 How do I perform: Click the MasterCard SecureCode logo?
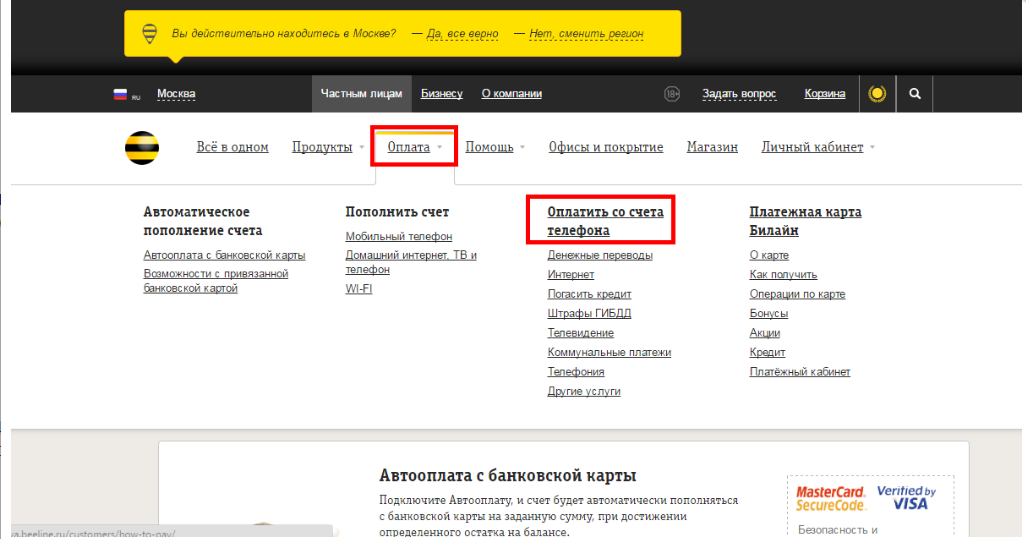[830, 498]
